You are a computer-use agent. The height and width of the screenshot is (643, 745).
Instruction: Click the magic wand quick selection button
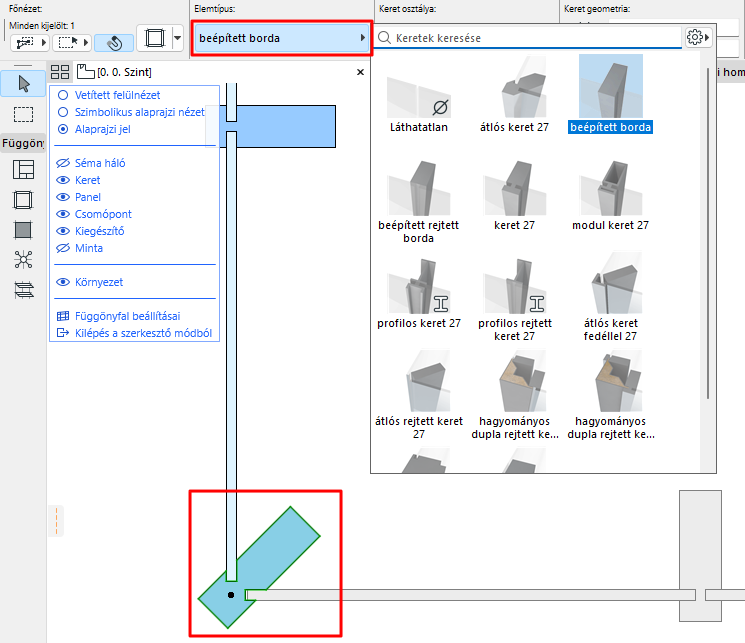[x=114, y=43]
